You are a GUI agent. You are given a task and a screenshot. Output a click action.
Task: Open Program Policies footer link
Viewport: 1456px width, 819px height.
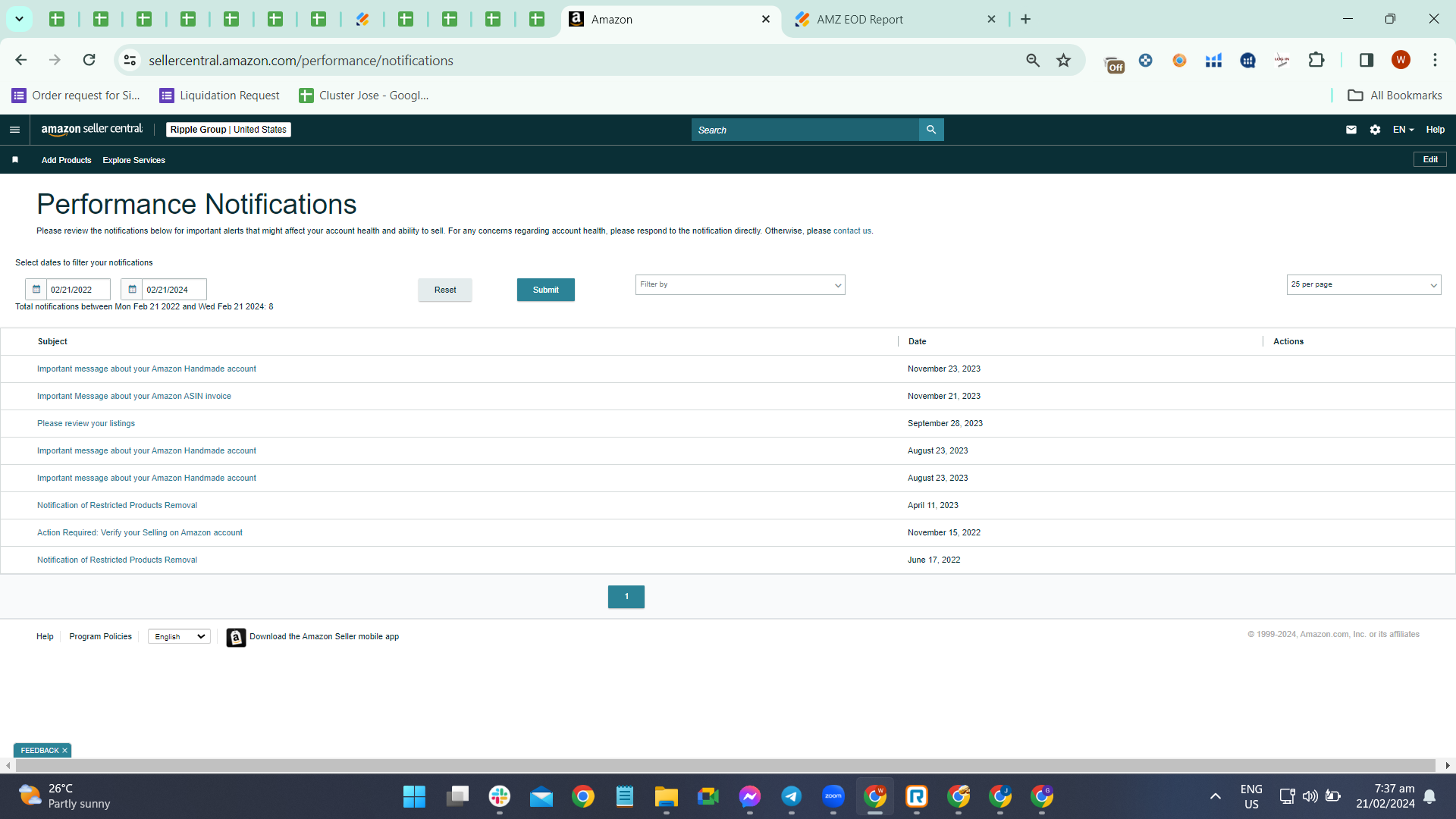pyautogui.click(x=101, y=637)
